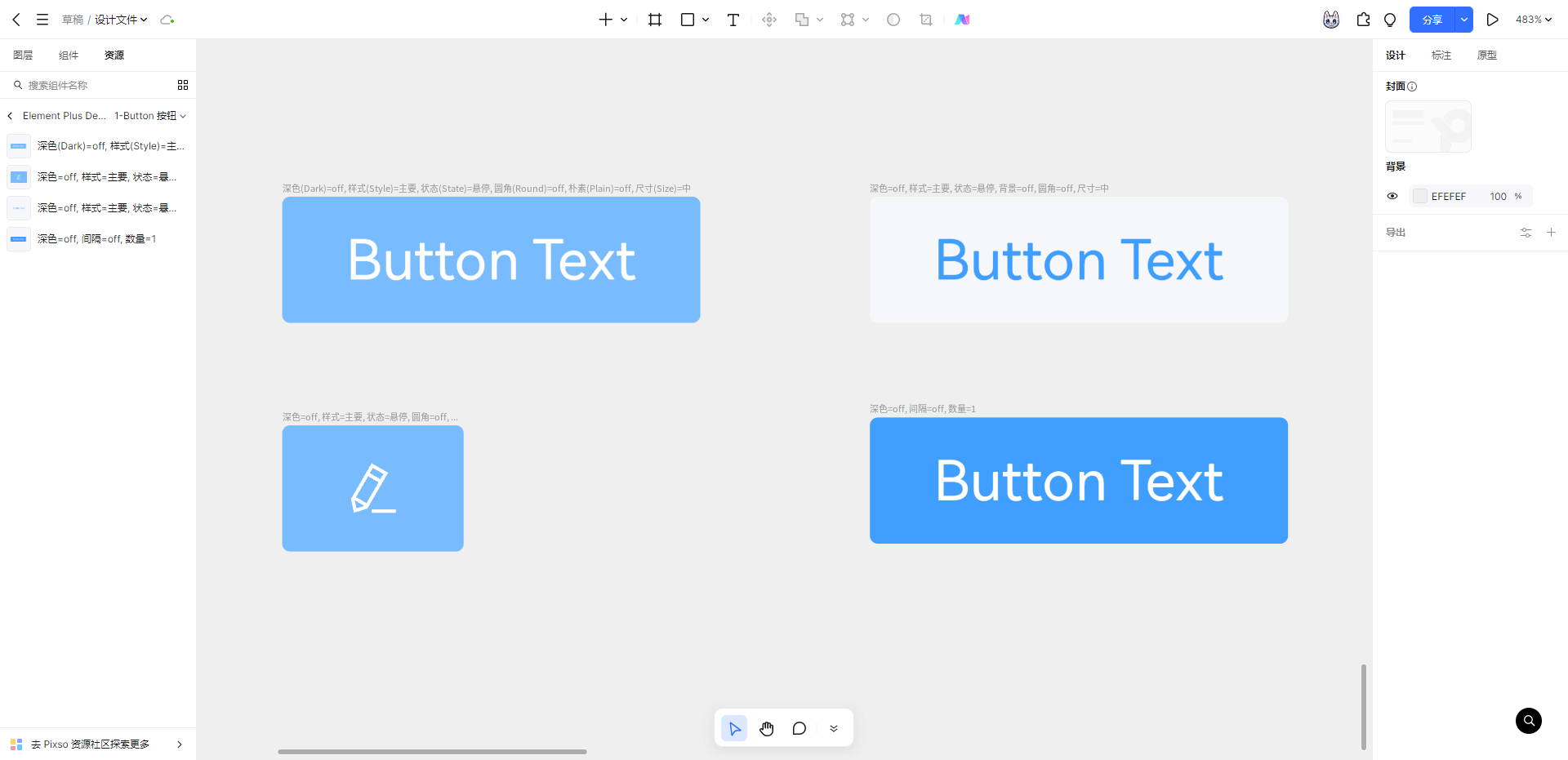Select the Frame tool in toolbar
This screenshot has height=760, width=1568.
(654, 20)
